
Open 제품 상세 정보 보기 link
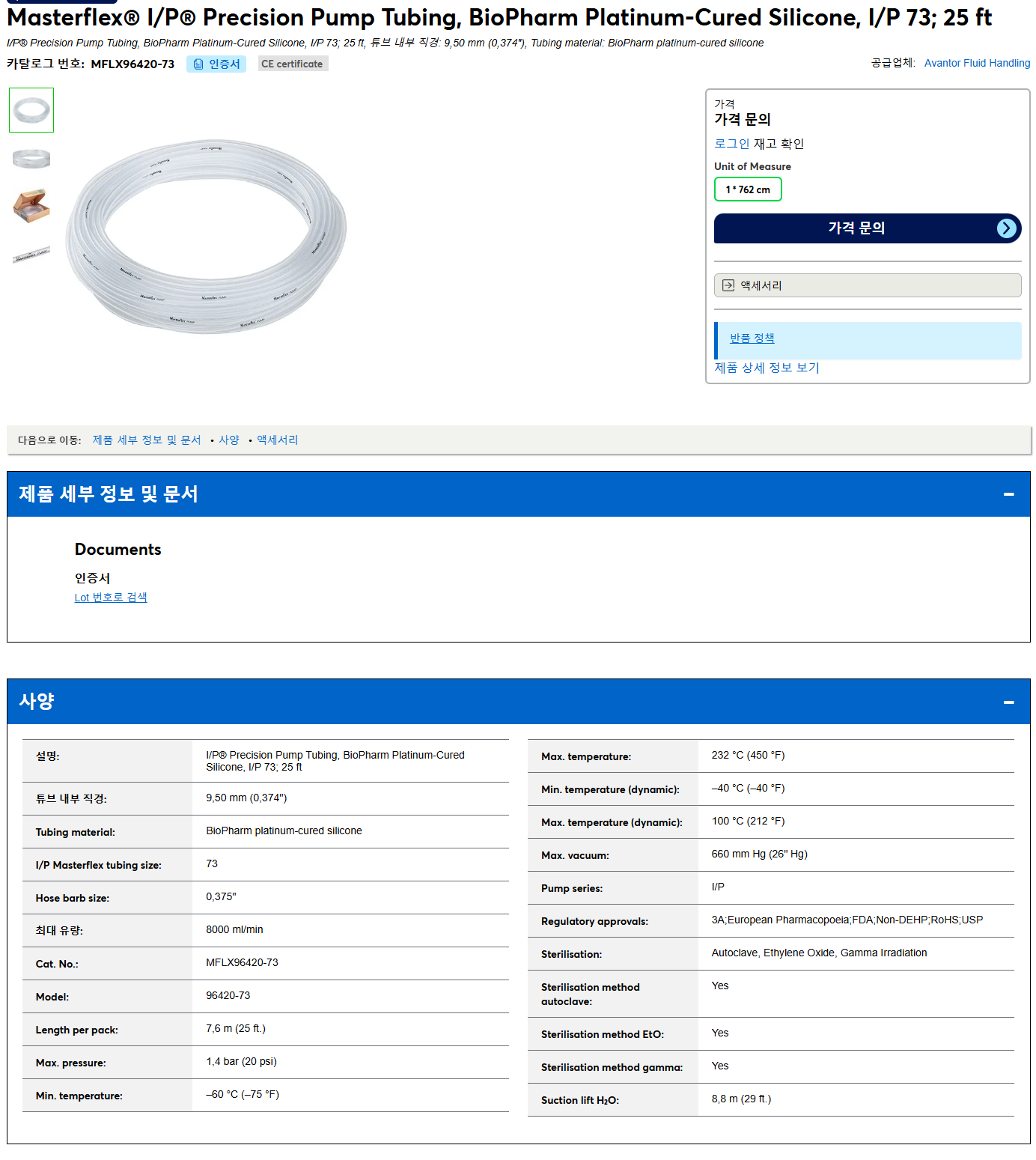(x=767, y=368)
